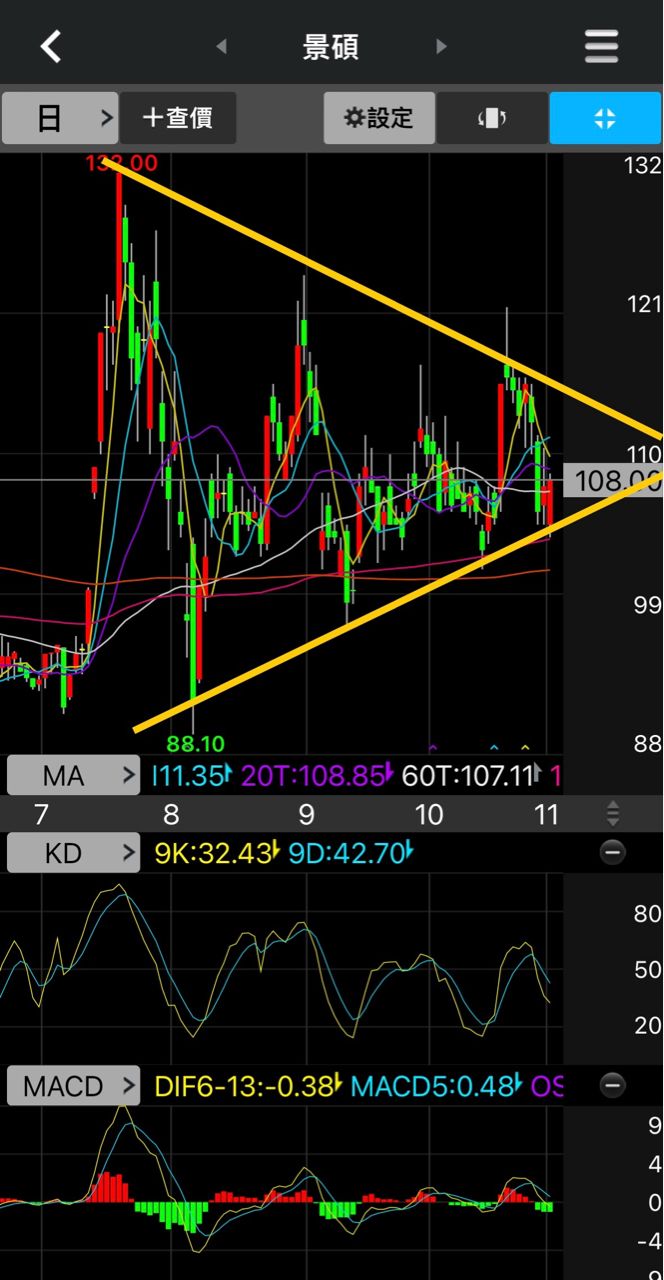Toggle the 十查價 price lookup crosshair
The image size is (664, 1280).
tap(178, 118)
